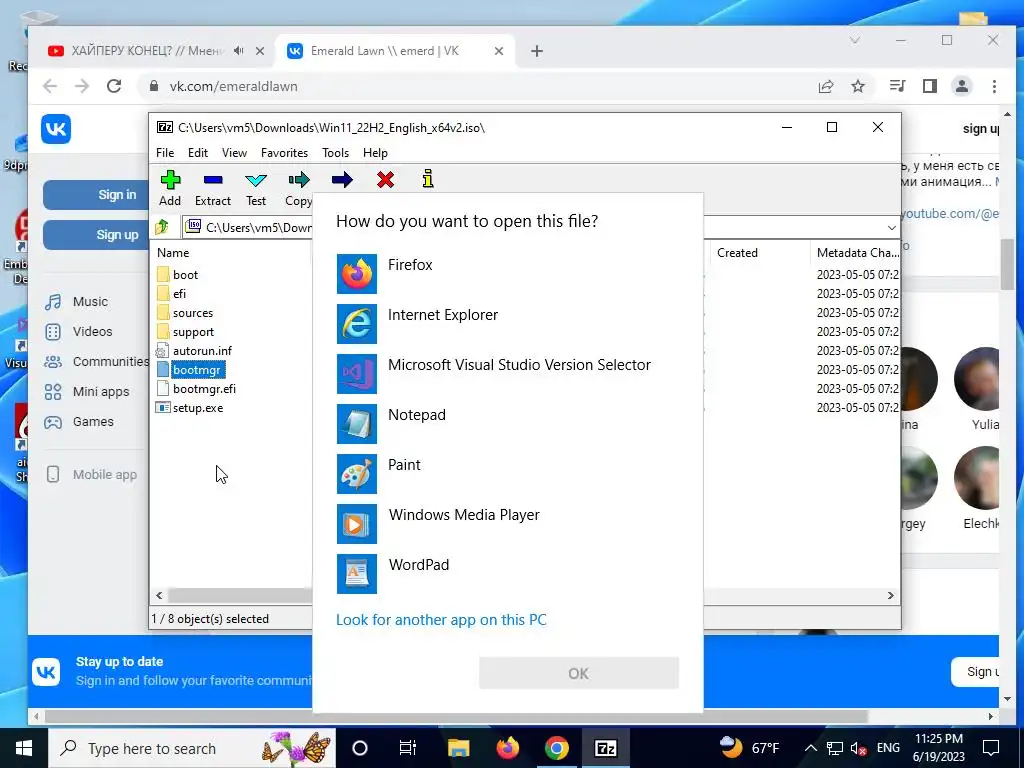The image size is (1024, 768).
Task: Click the VK Sign up button
Action: click(96, 234)
